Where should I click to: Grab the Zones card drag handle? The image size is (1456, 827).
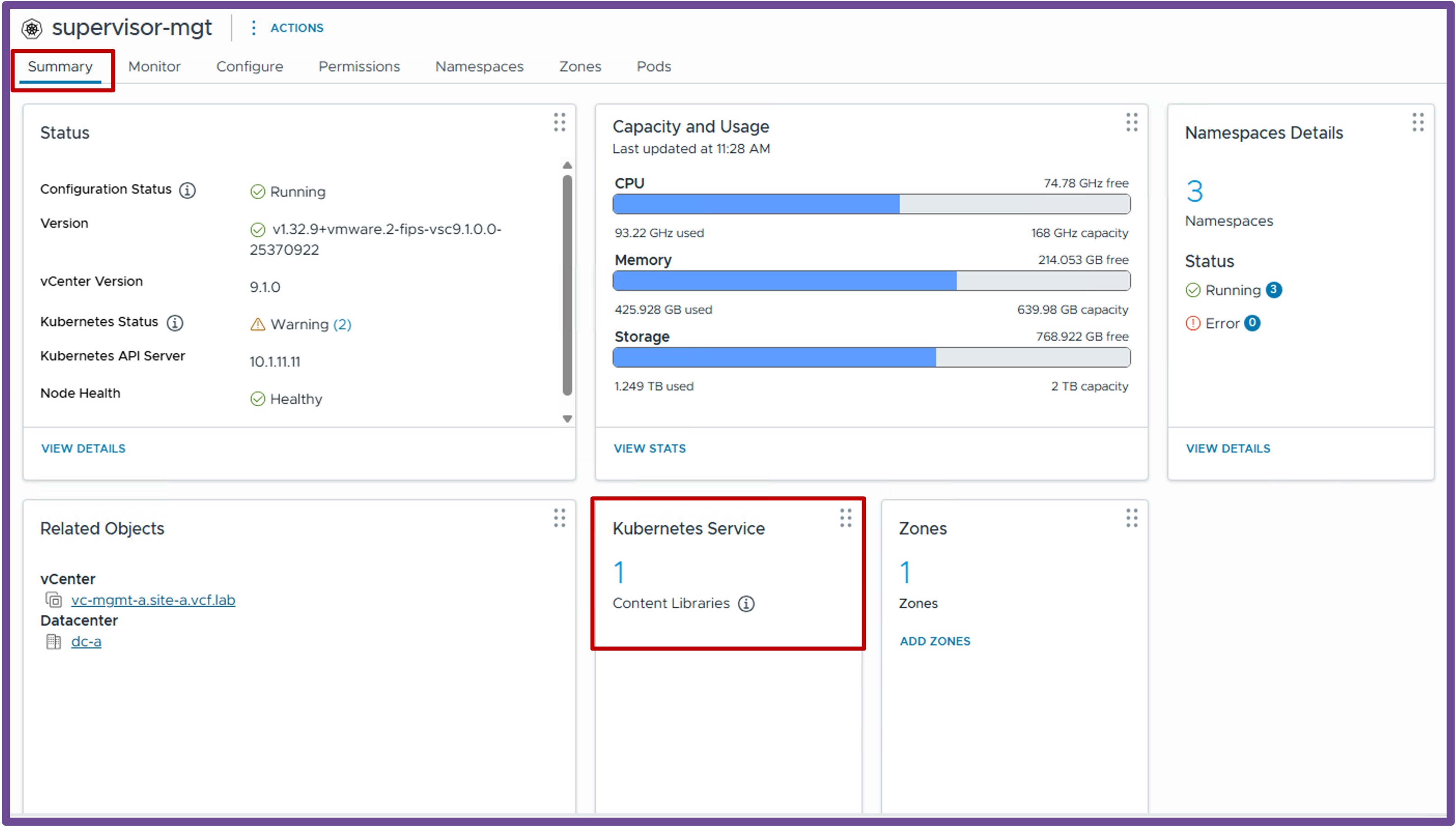(1131, 518)
